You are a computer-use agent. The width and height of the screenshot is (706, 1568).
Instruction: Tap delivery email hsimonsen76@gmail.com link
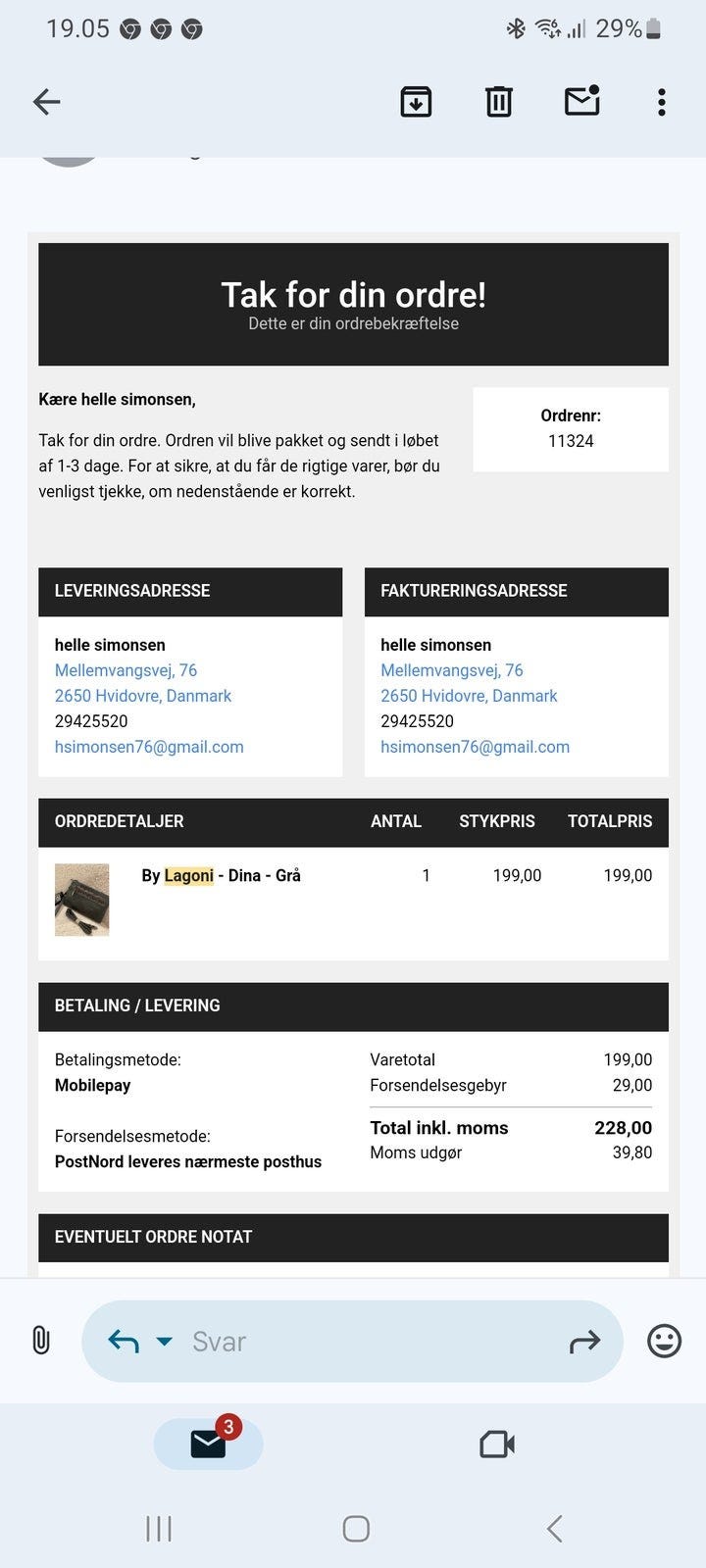click(149, 747)
